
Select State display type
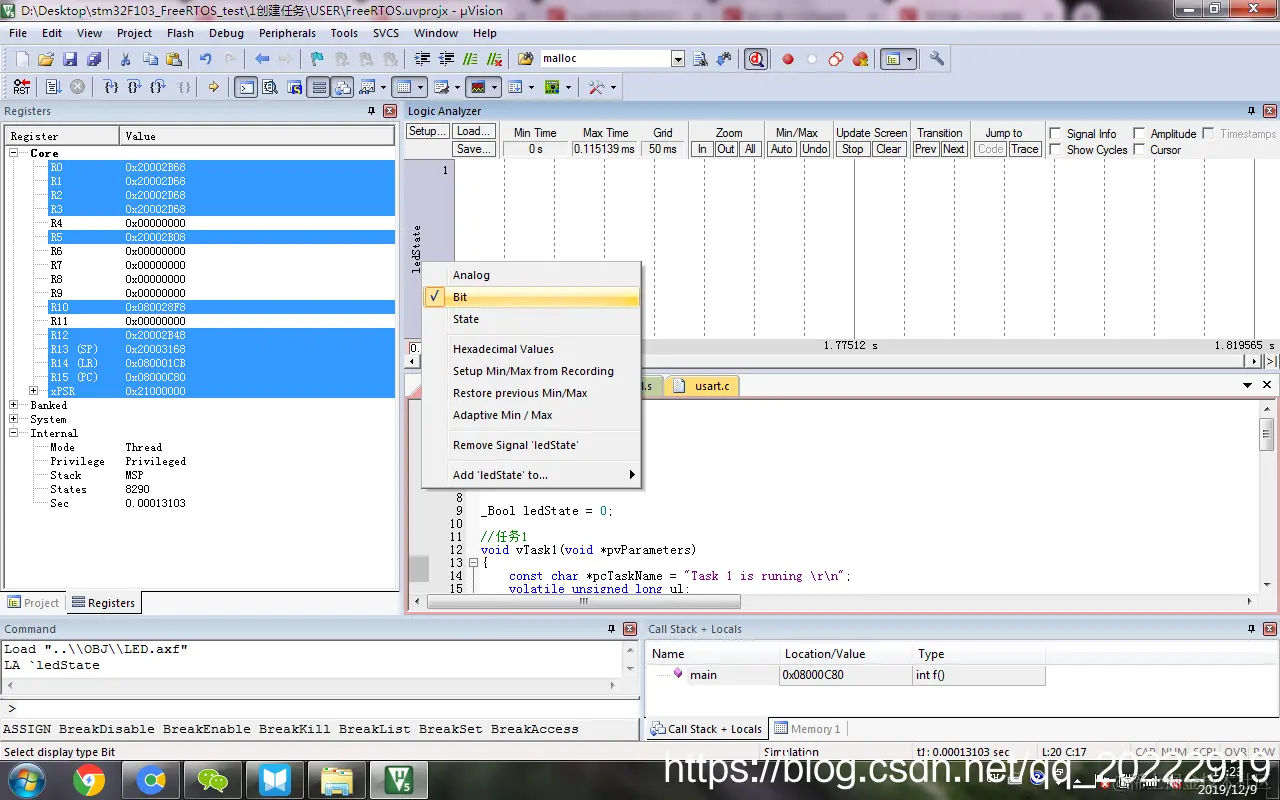531,319
